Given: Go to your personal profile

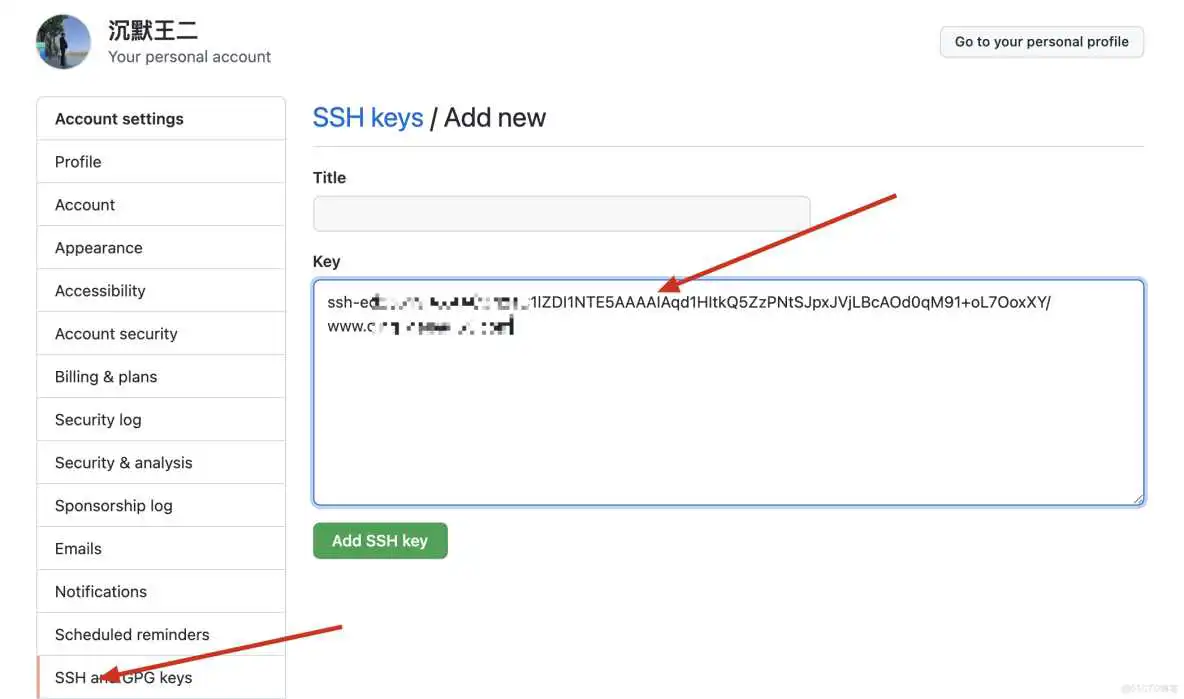Looking at the screenshot, I should click(1041, 41).
